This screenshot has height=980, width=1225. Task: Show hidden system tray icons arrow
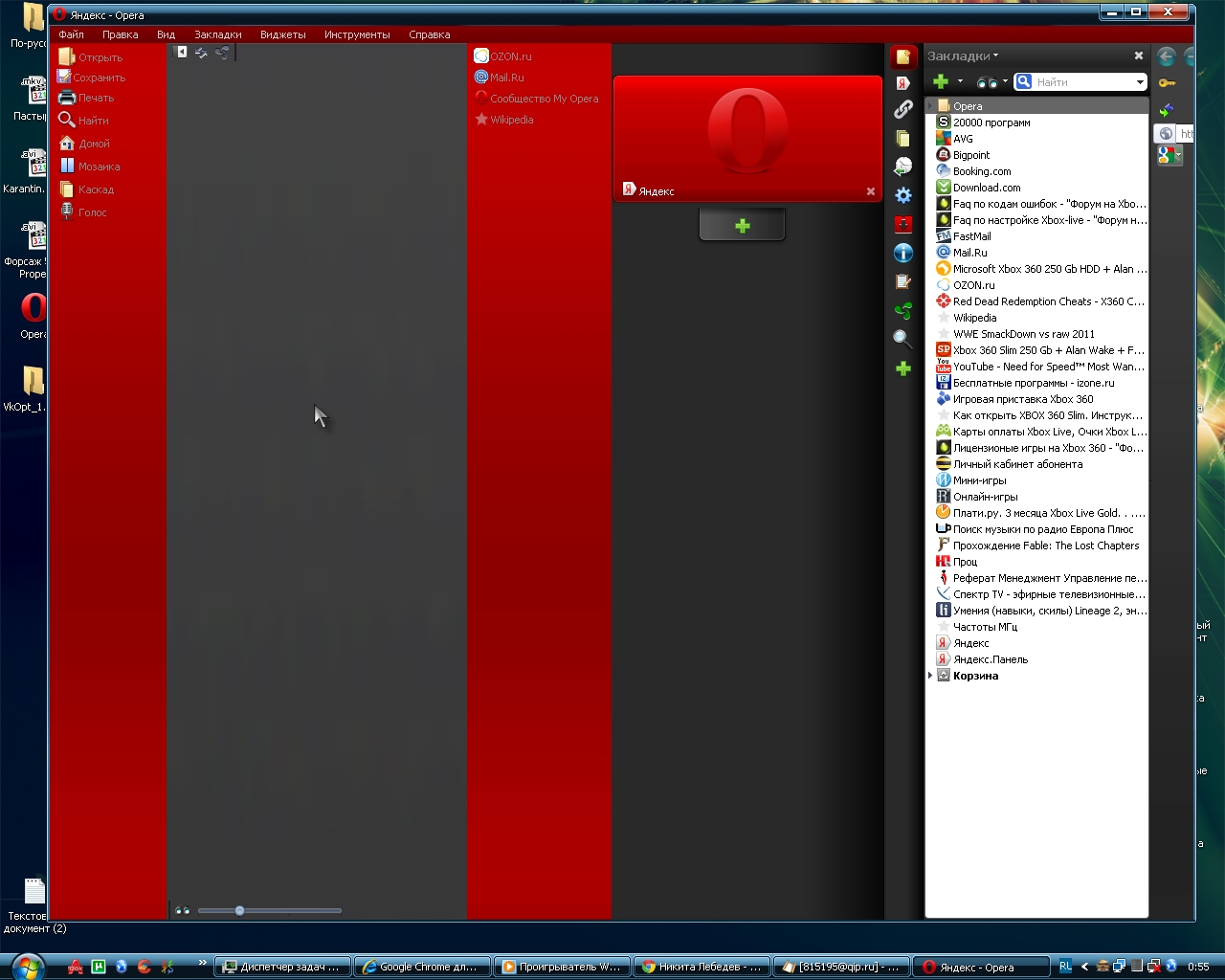(x=1084, y=967)
